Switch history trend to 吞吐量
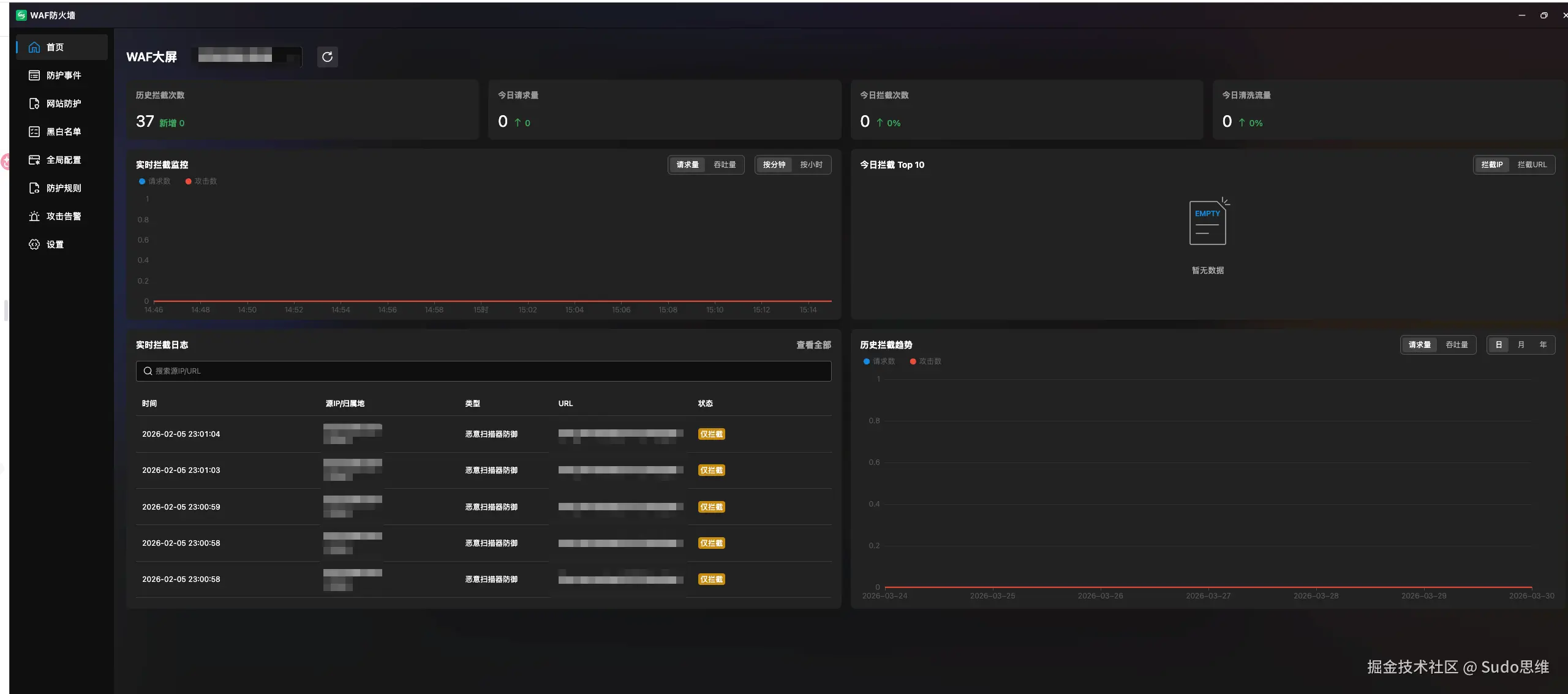 point(1457,345)
